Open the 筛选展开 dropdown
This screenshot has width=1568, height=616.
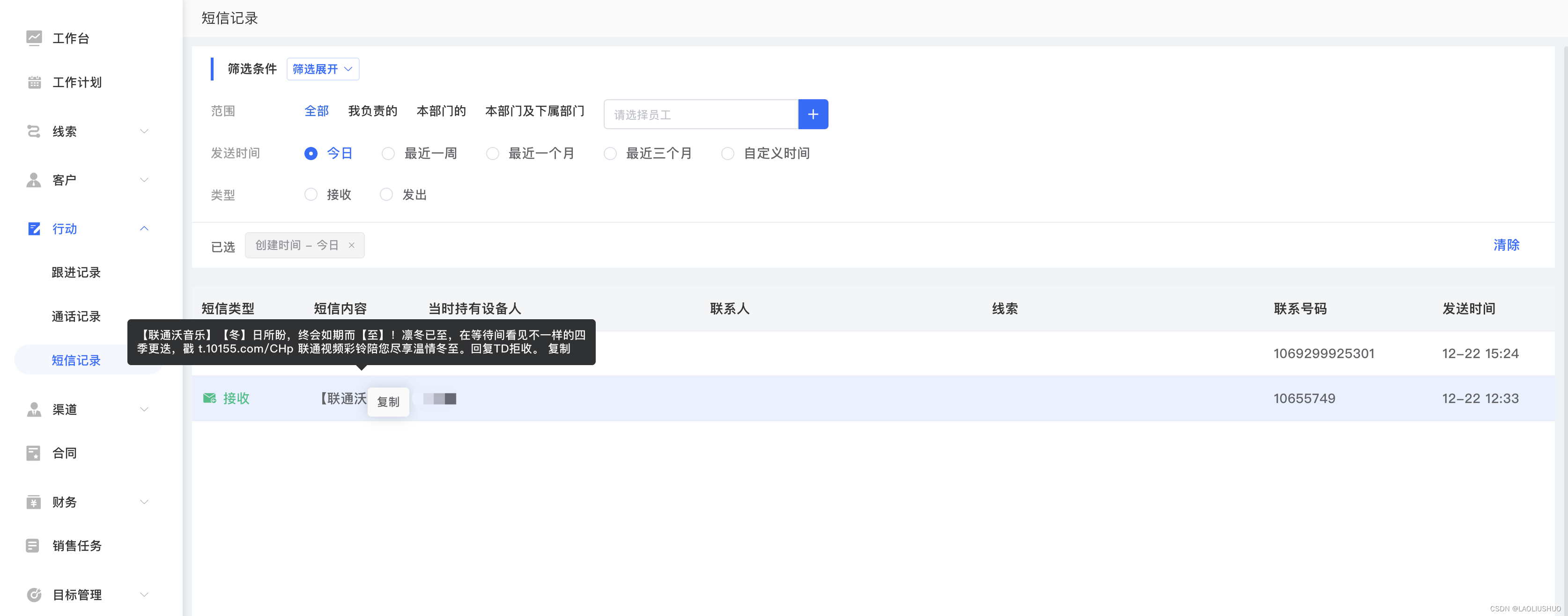click(x=323, y=69)
